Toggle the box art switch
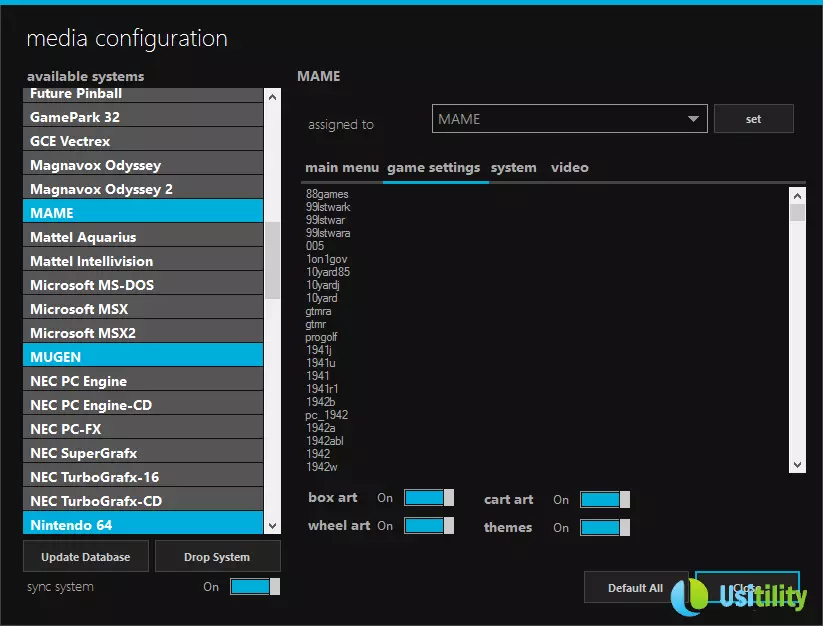 (428, 498)
